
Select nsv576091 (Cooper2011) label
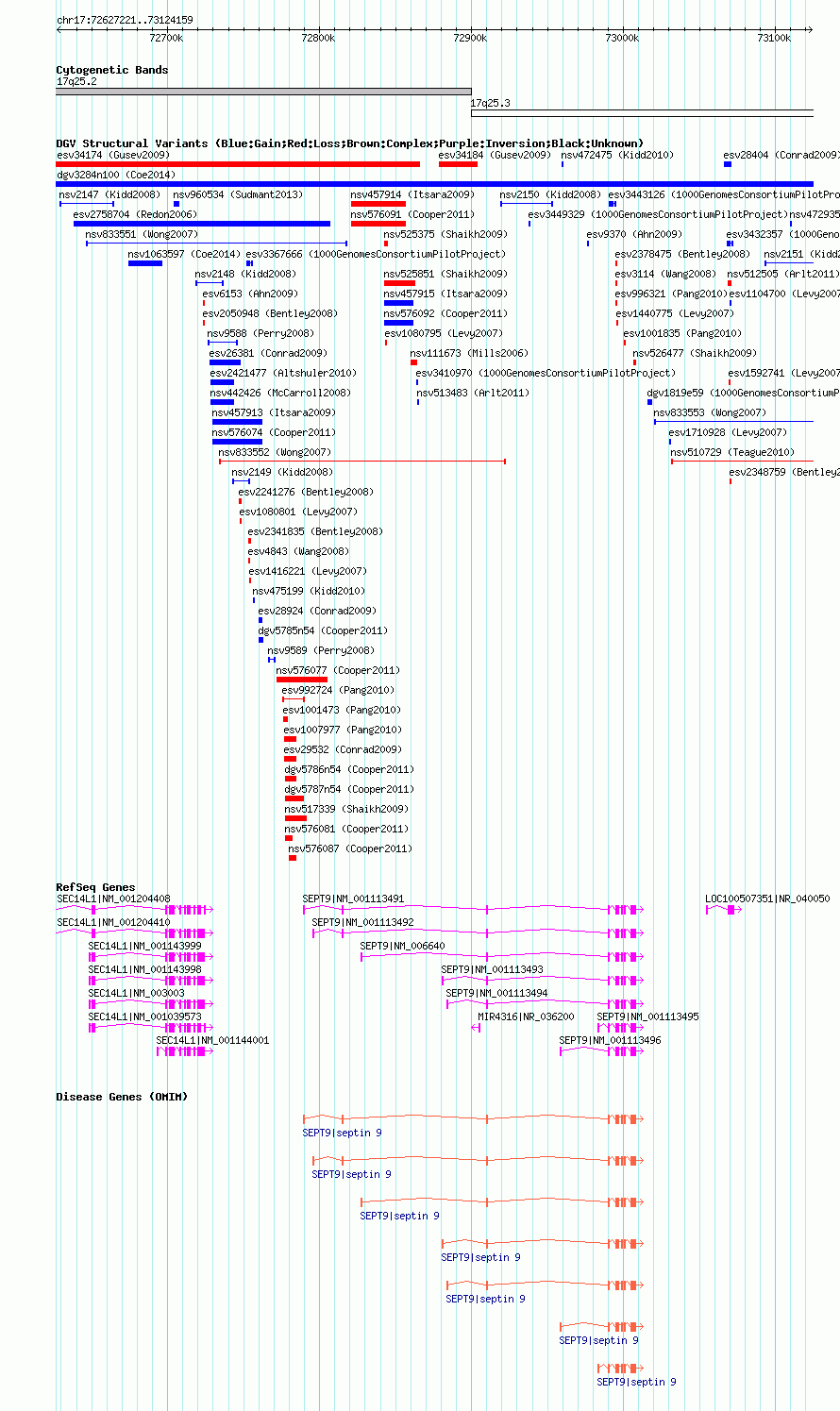(x=412, y=214)
